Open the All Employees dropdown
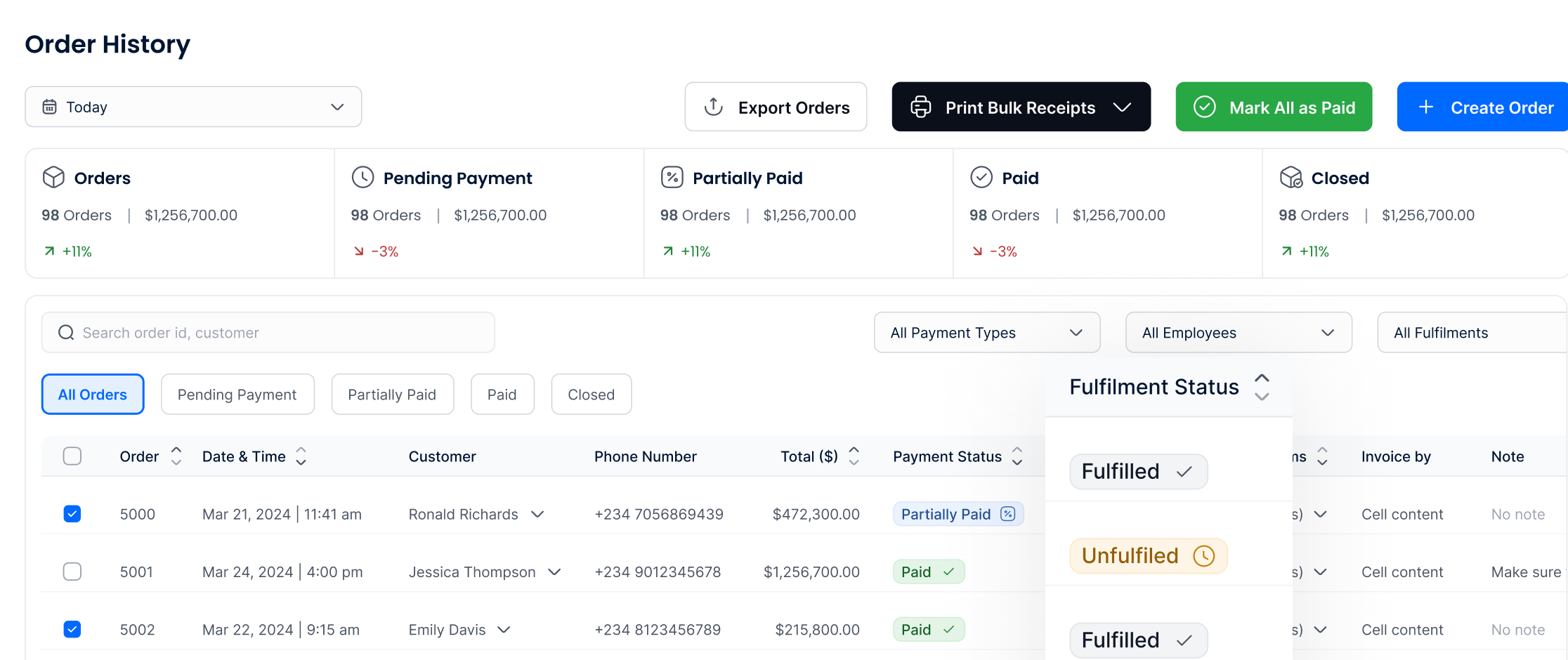 pos(1238,333)
